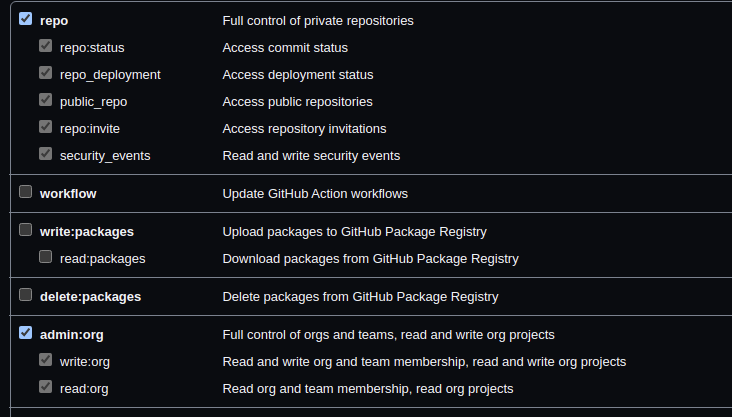
Task: Toggle the security_events checkbox
Action: (x=46, y=154)
